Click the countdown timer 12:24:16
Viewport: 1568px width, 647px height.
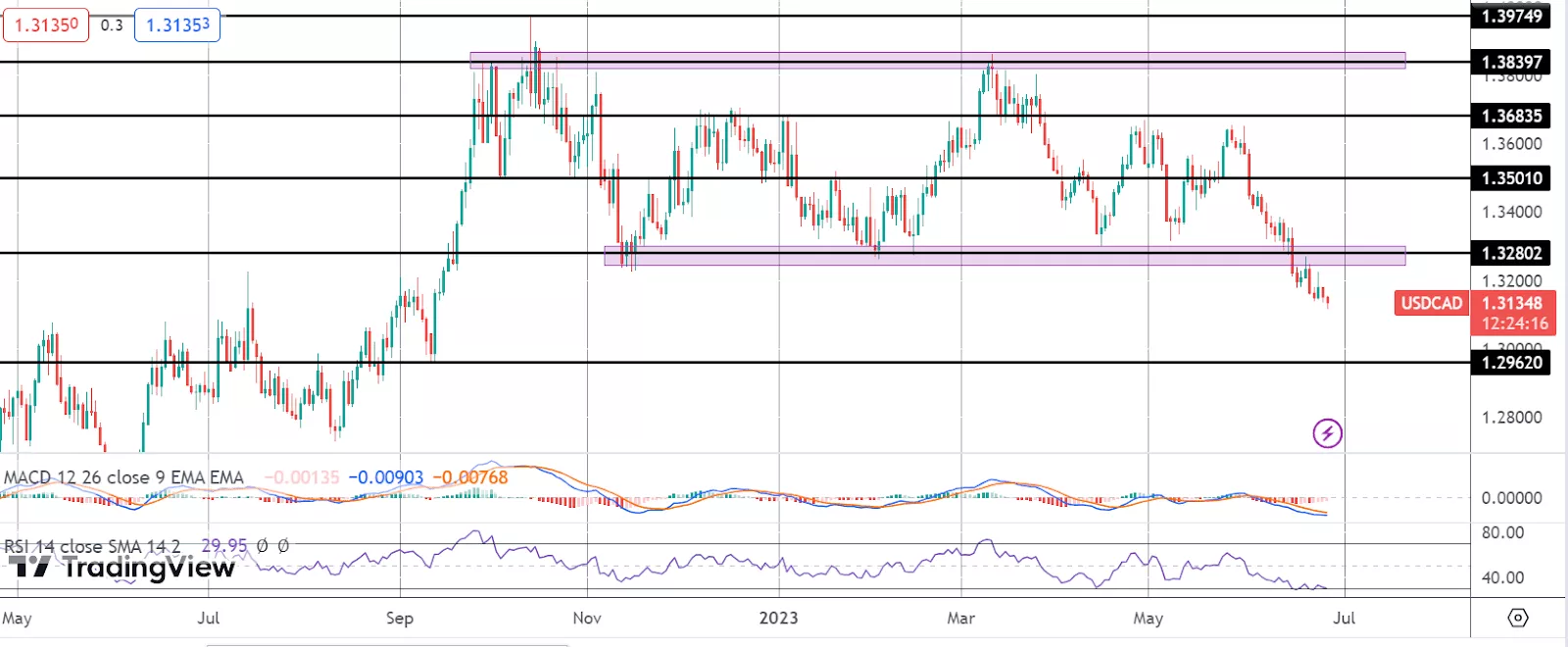click(x=1515, y=323)
